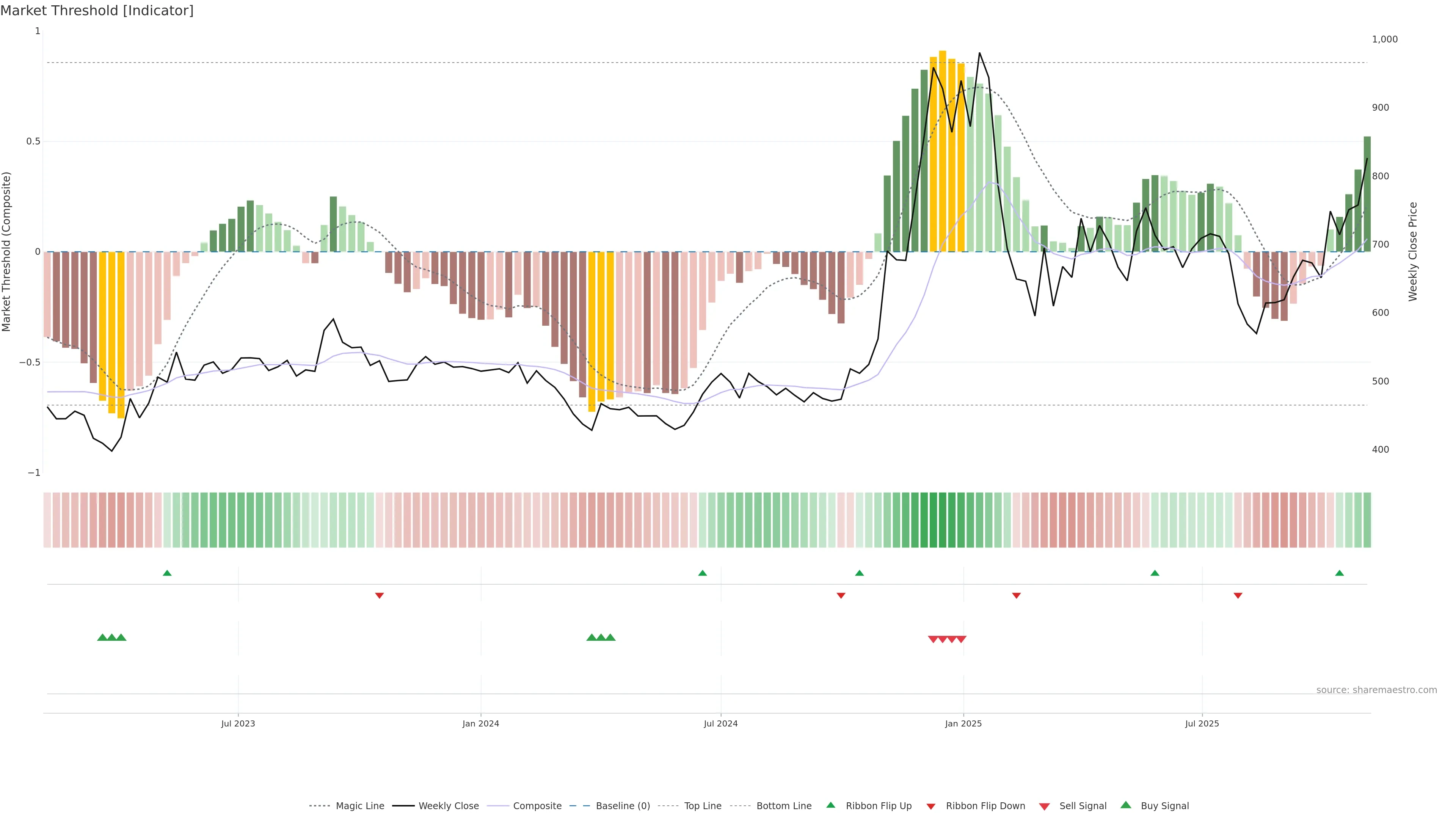This screenshot has height=819, width=1456.
Task: Click Top Line legend entry
Action: click(703, 806)
